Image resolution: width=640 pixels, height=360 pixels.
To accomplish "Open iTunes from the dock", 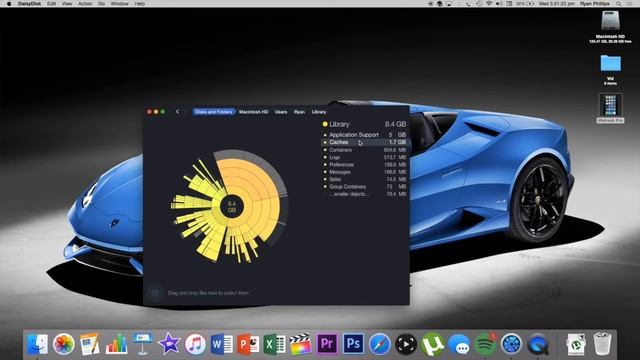I will point(195,344).
